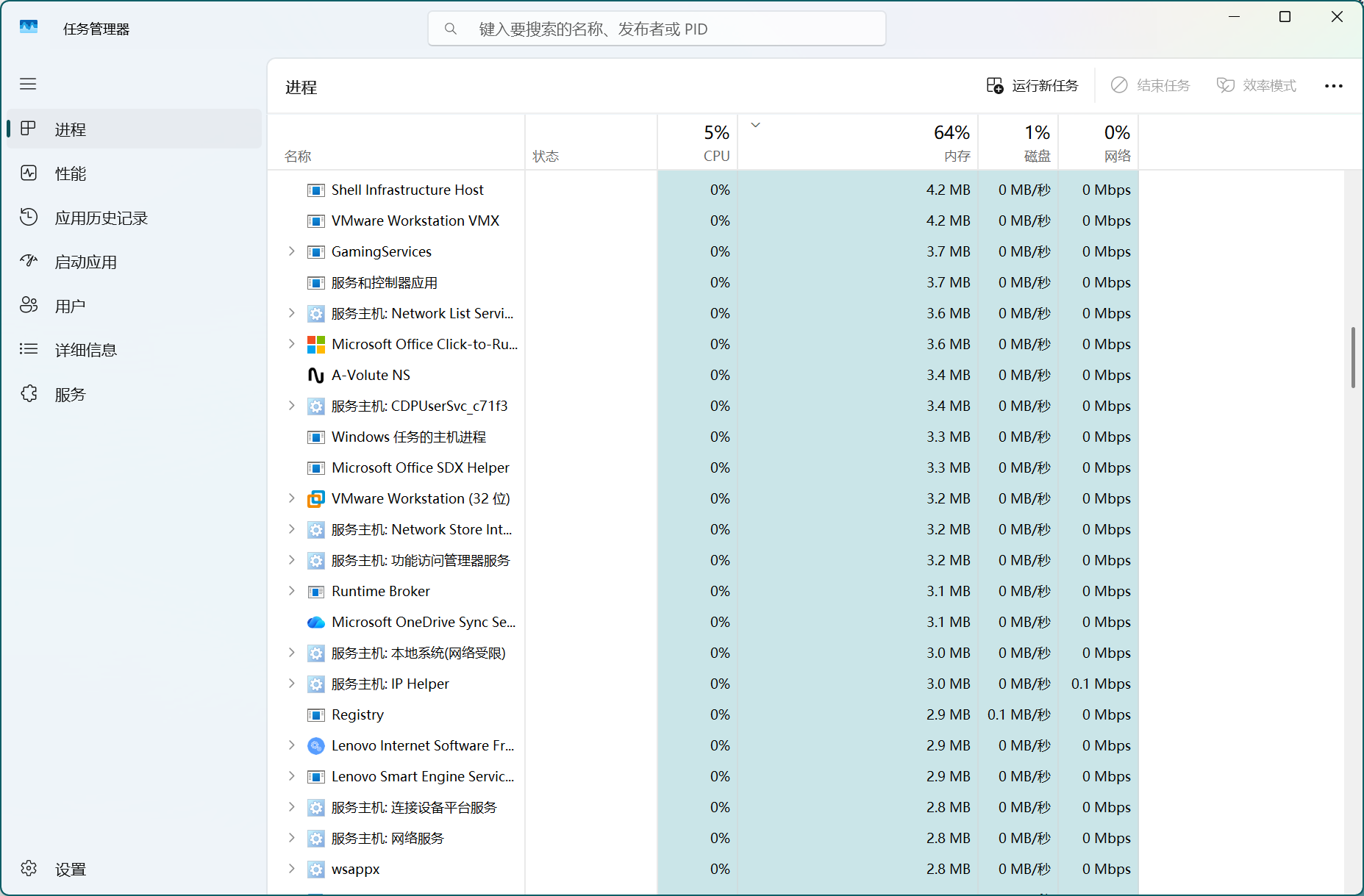Switch to 详细信息 page
Viewport: 1364px width, 896px height.
[x=134, y=350]
